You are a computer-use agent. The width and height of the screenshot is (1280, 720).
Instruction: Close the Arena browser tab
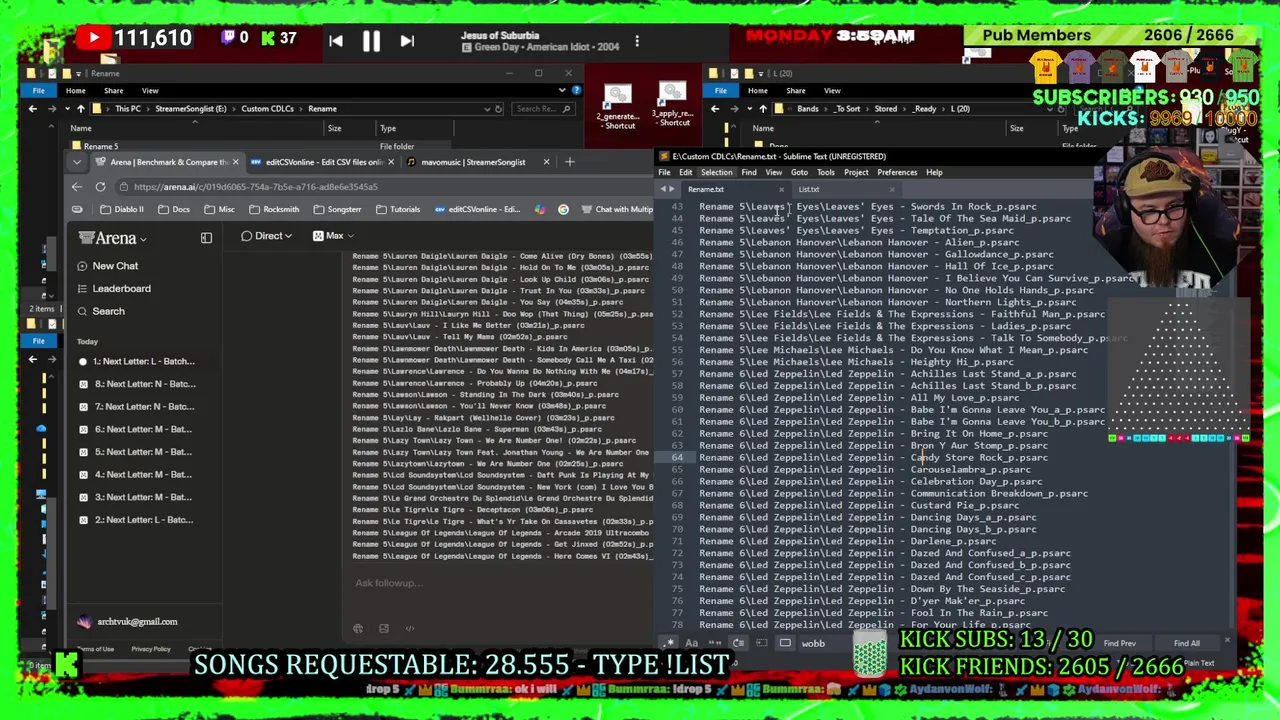tap(235, 162)
